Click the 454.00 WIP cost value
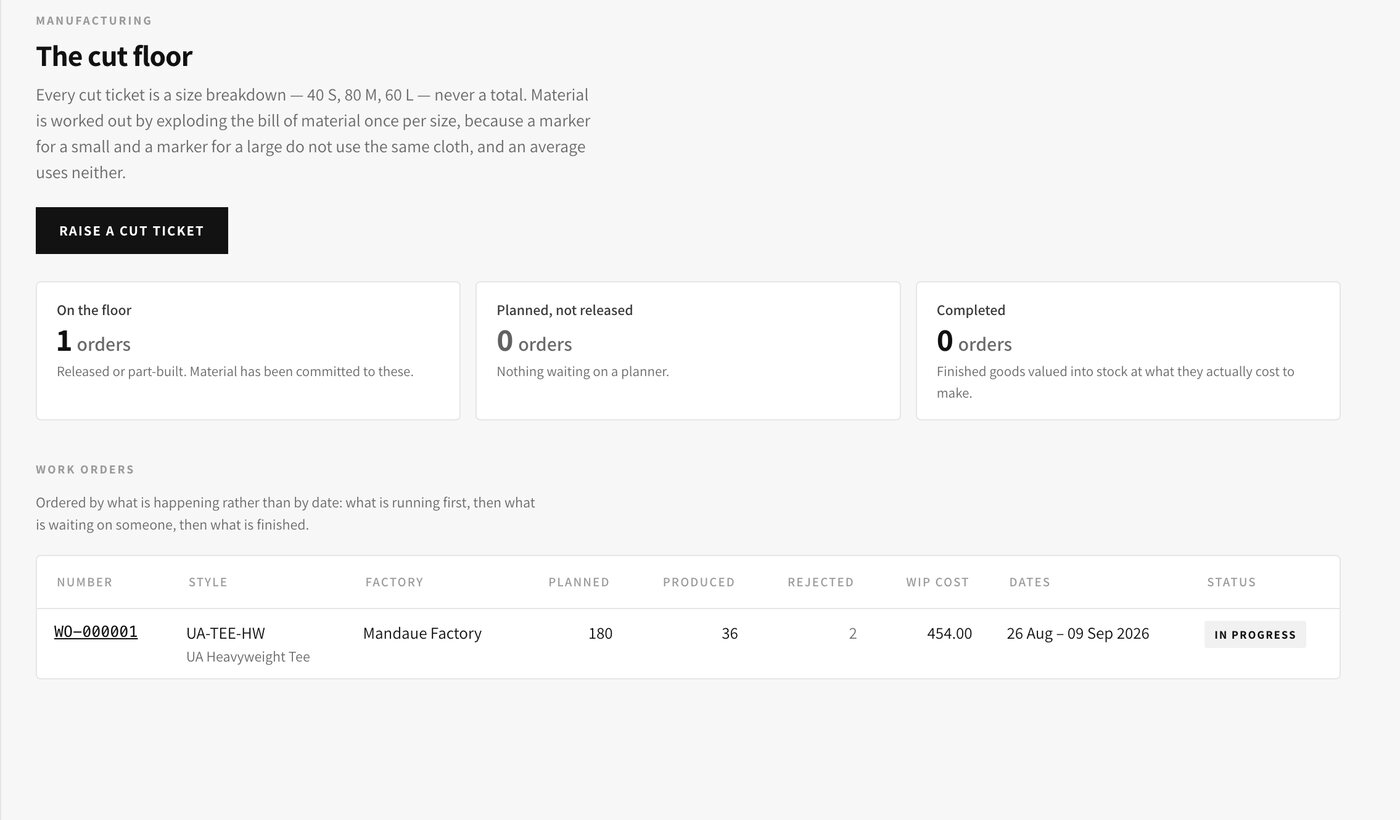The width and height of the screenshot is (1400, 820). pyautogui.click(x=949, y=633)
